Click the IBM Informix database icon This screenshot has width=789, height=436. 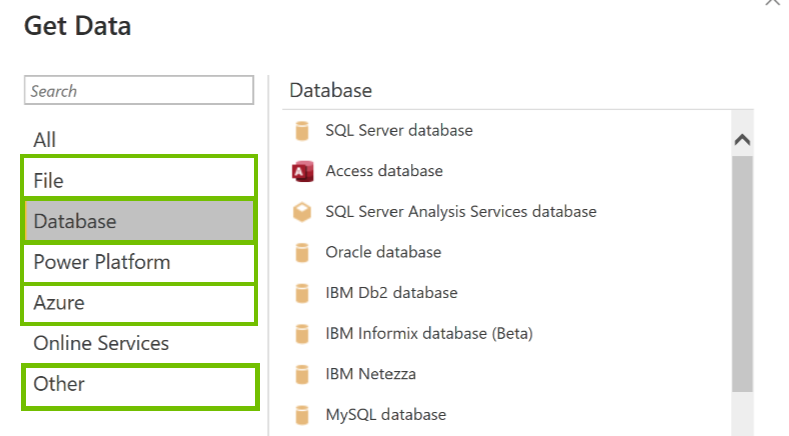pyautogui.click(x=302, y=334)
